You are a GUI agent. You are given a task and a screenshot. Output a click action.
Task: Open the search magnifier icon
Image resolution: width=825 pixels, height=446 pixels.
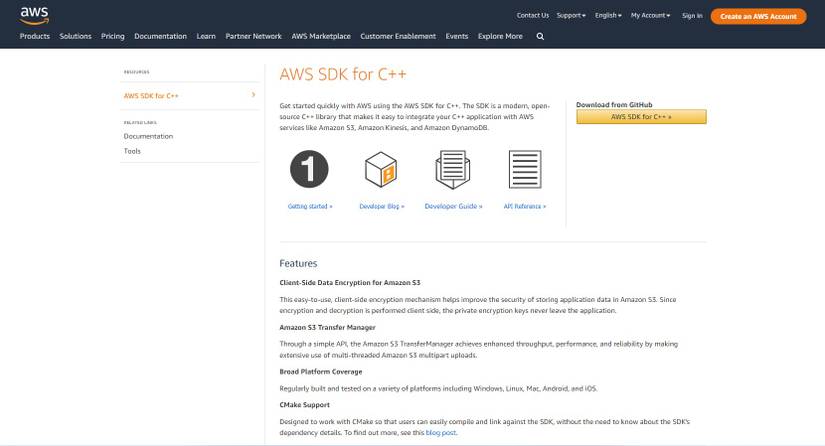click(540, 36)
